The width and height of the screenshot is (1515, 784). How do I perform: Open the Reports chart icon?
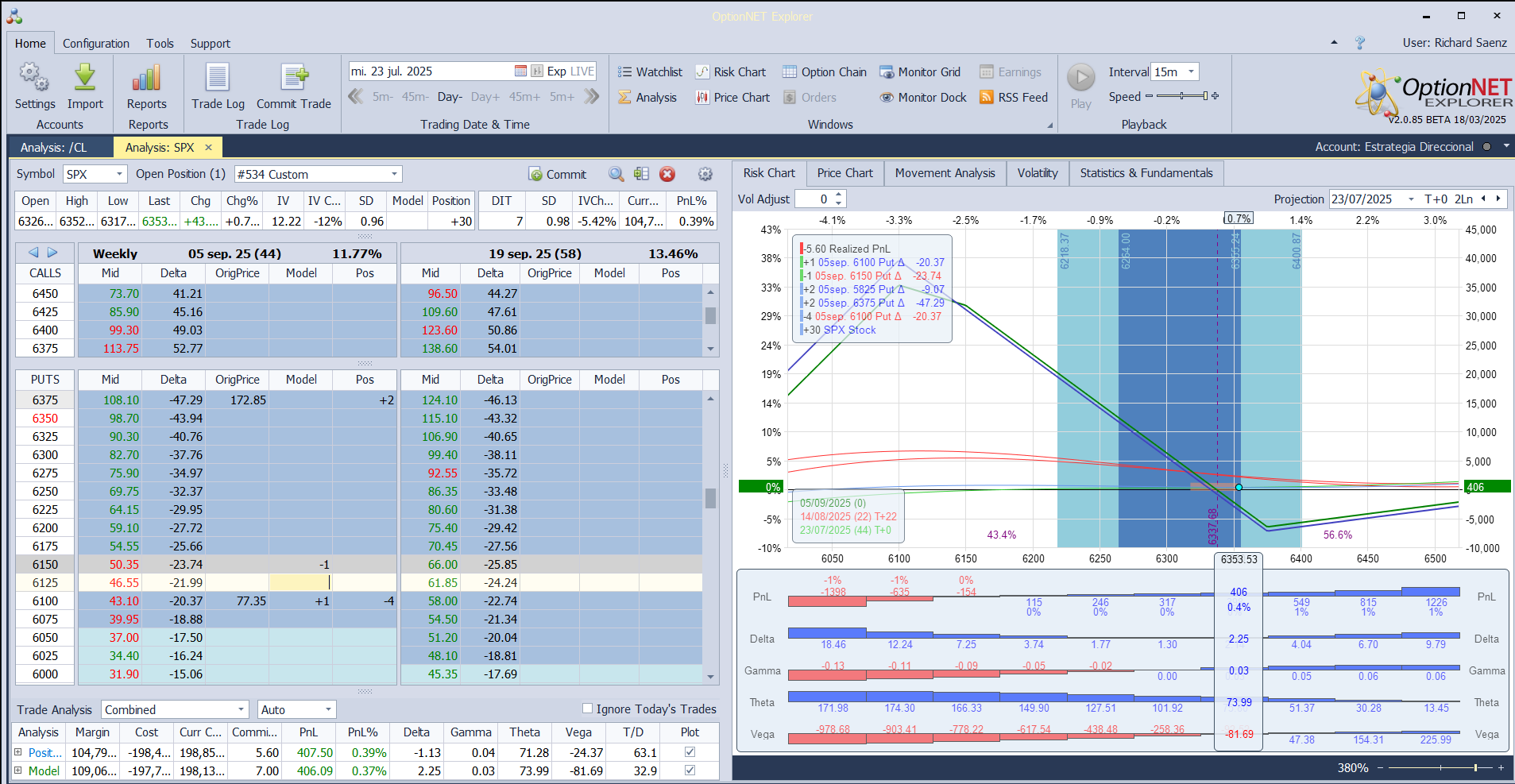point(146,78)
